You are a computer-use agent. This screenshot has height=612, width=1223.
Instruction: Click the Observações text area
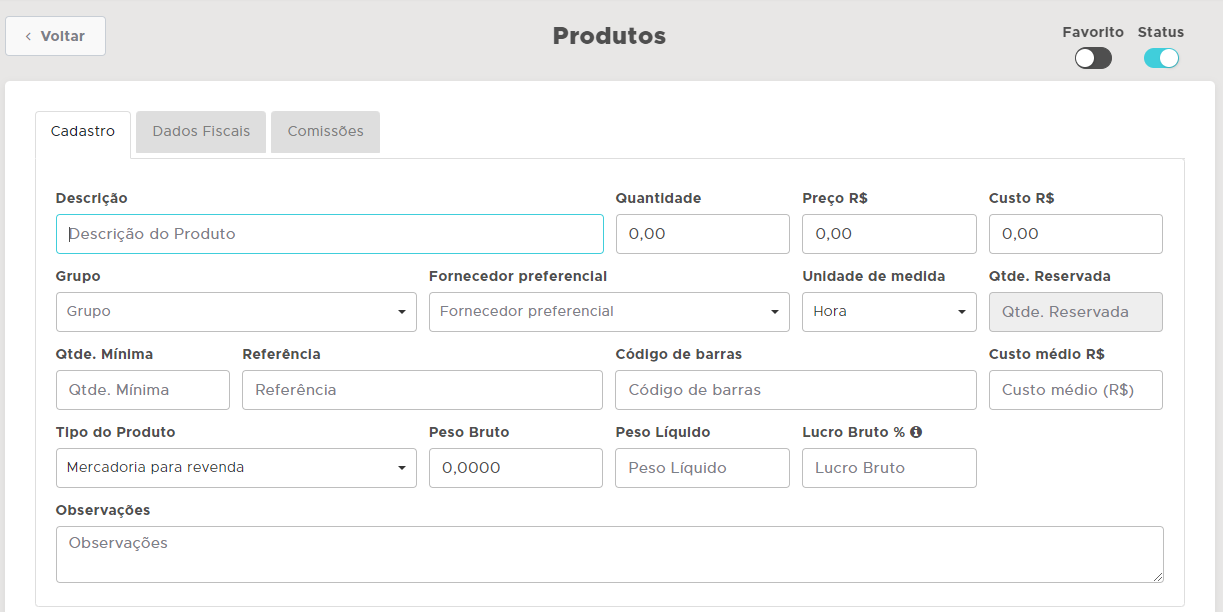pos(609,554)
